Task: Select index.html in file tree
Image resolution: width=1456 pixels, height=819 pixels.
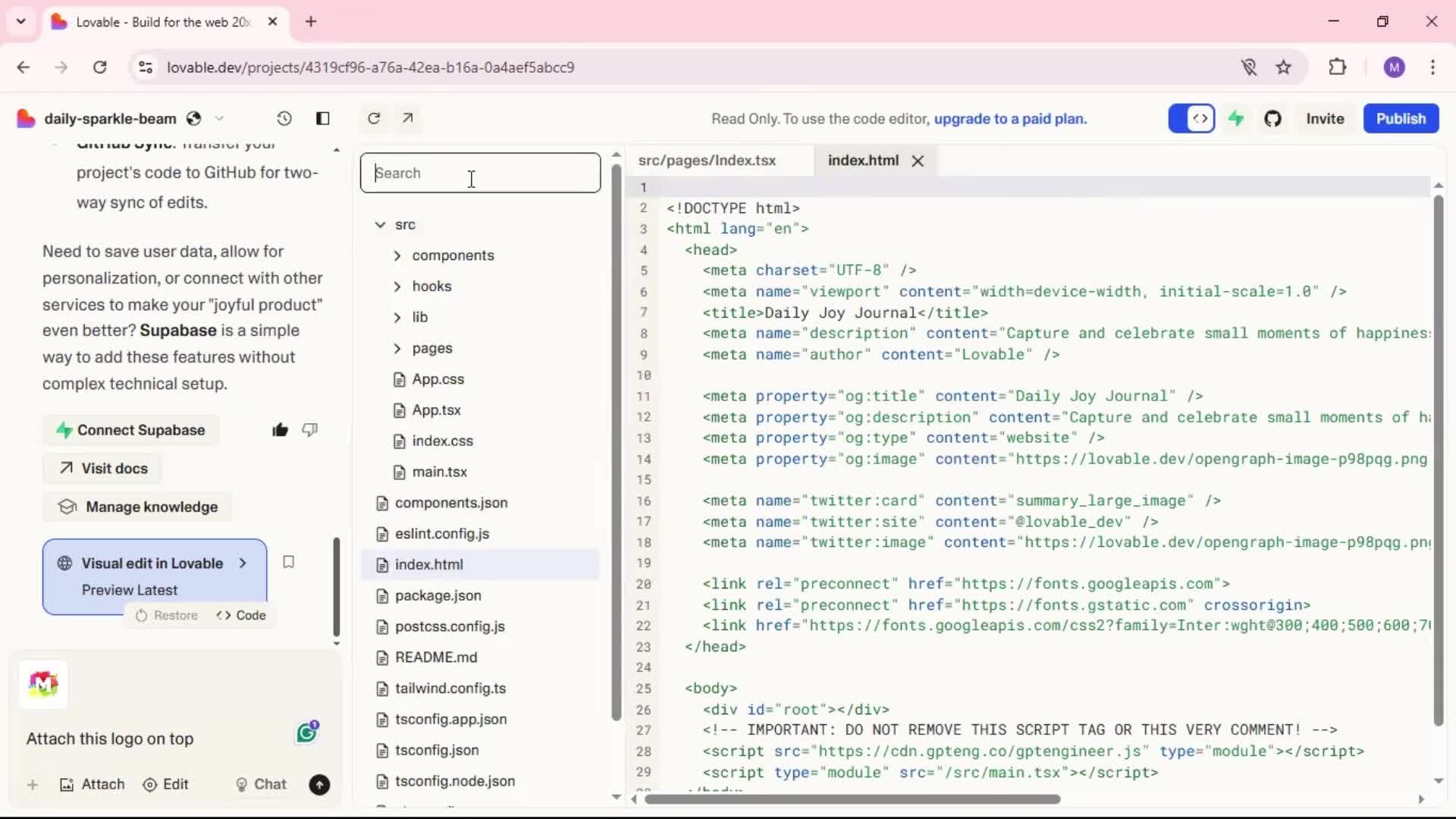Action: tap(480, 564)
